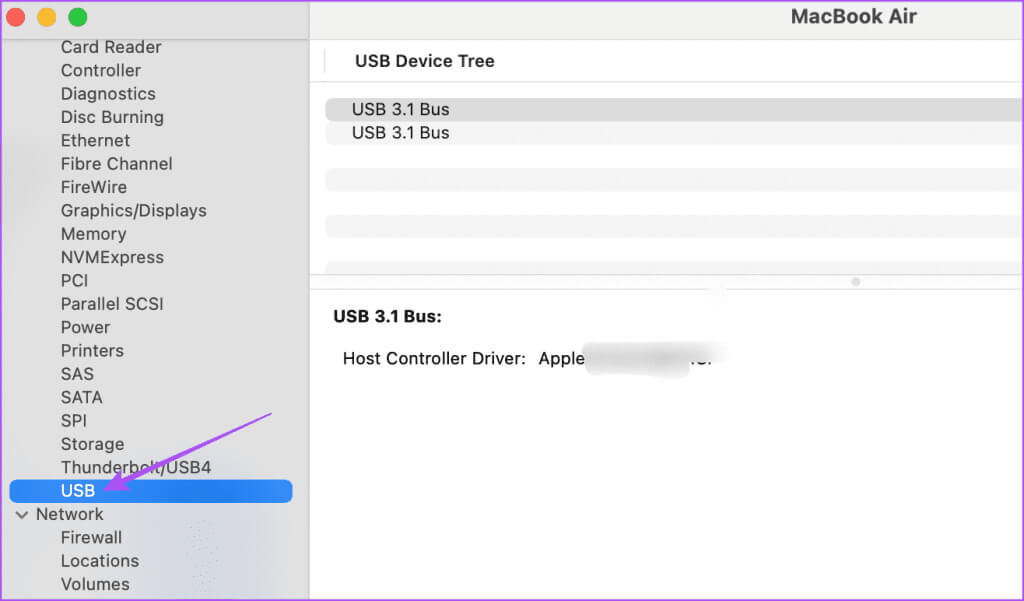Click the pane split divider handle
Image resolution: width=1024 pixels, height=601 pixels.
[856, 282]
